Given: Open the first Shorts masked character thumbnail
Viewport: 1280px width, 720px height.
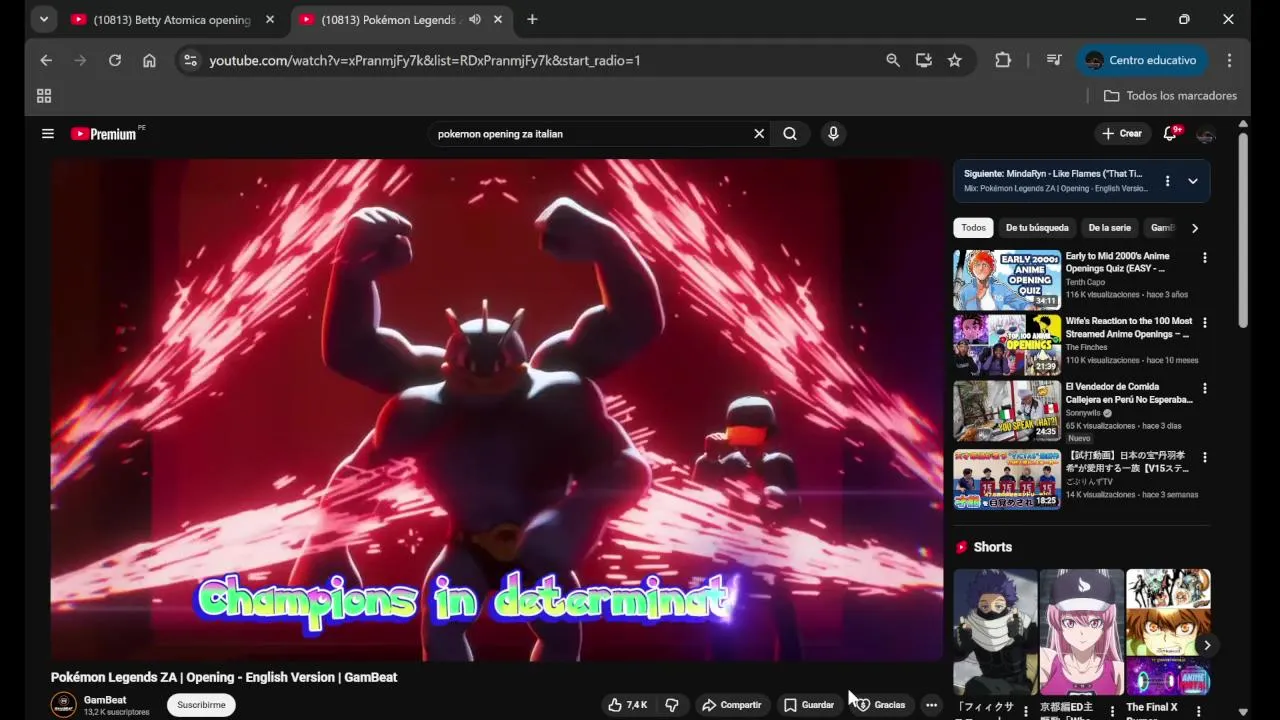Looking at the screenshot, I should click(995, 632).
